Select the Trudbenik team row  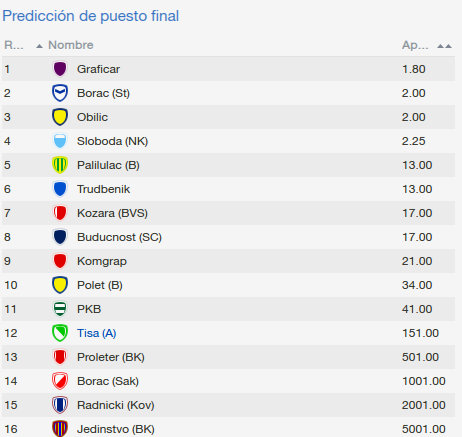coord(228,189)
